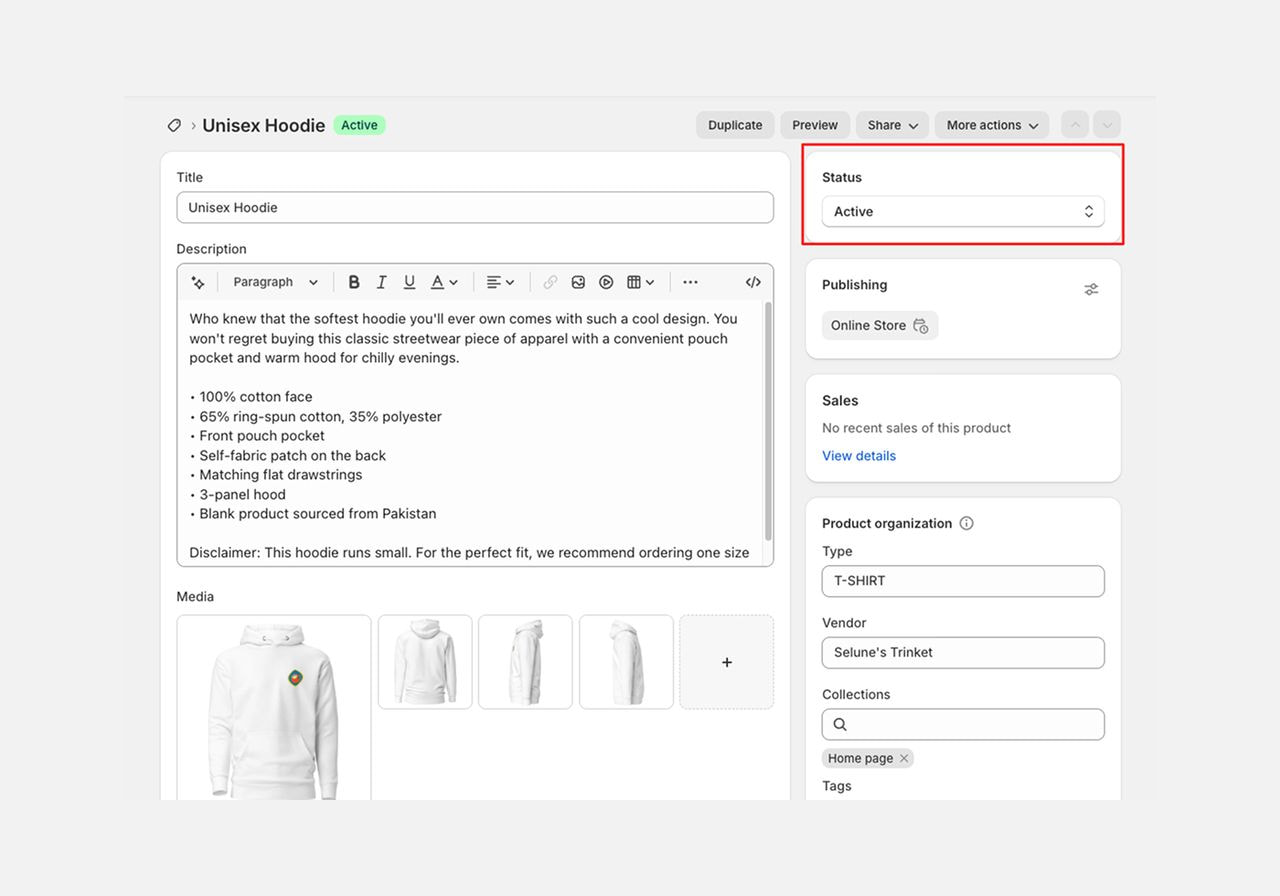The width and height of the screenshot is (1280, 896).
Task: Open the Share menu
Action: [892, 125]
